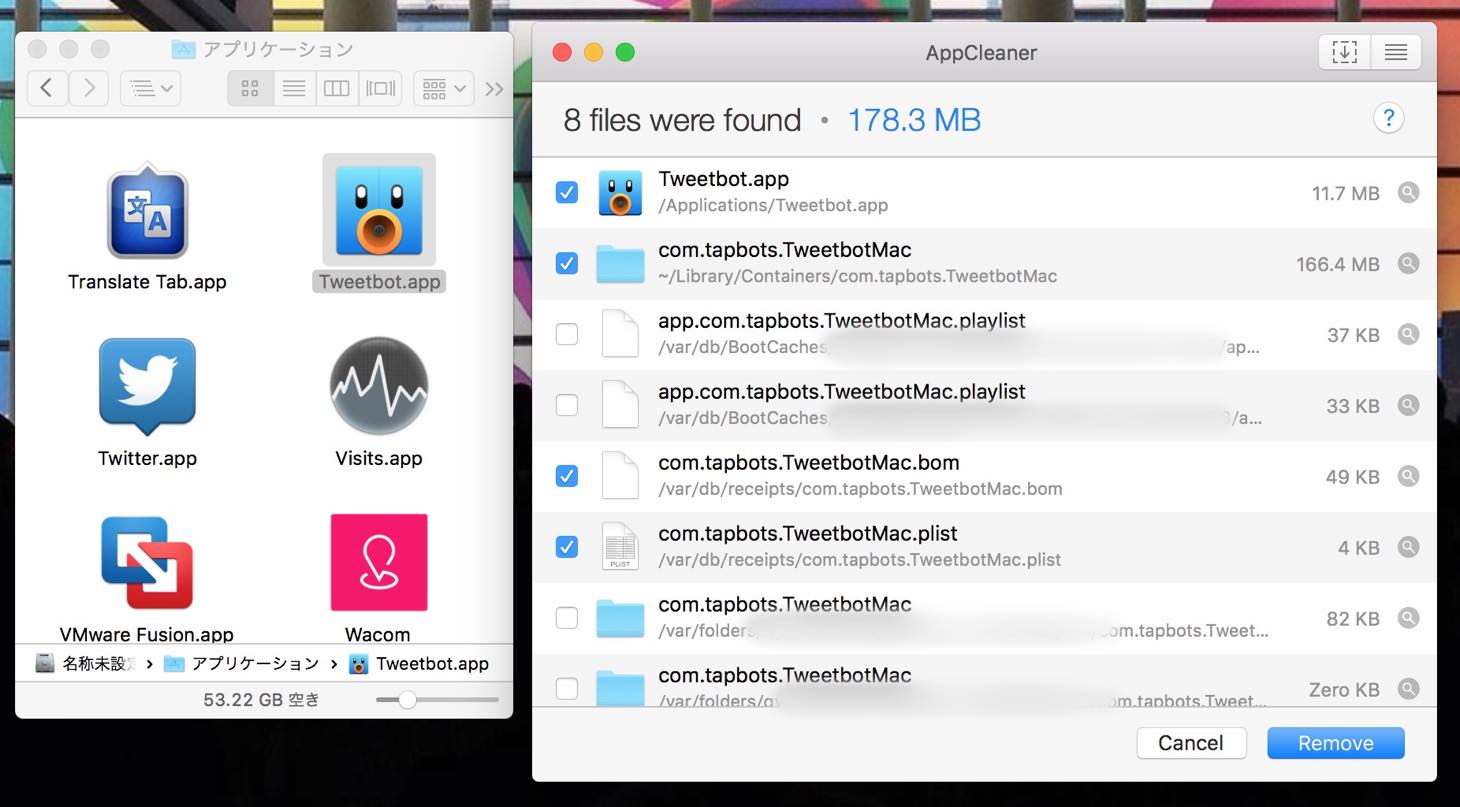
Task: Click magnifier icon on the 166.4 MB row
Action: click(x=1408, y=264)
